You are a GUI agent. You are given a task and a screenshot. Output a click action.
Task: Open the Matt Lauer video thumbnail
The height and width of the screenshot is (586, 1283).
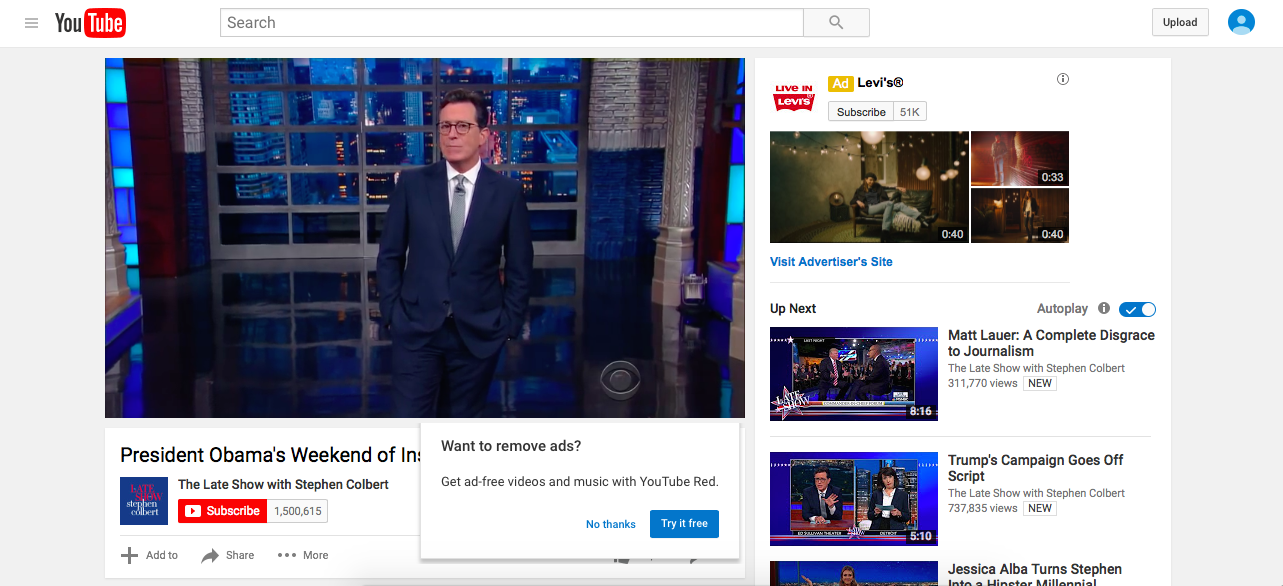click(x=854, y=374)
